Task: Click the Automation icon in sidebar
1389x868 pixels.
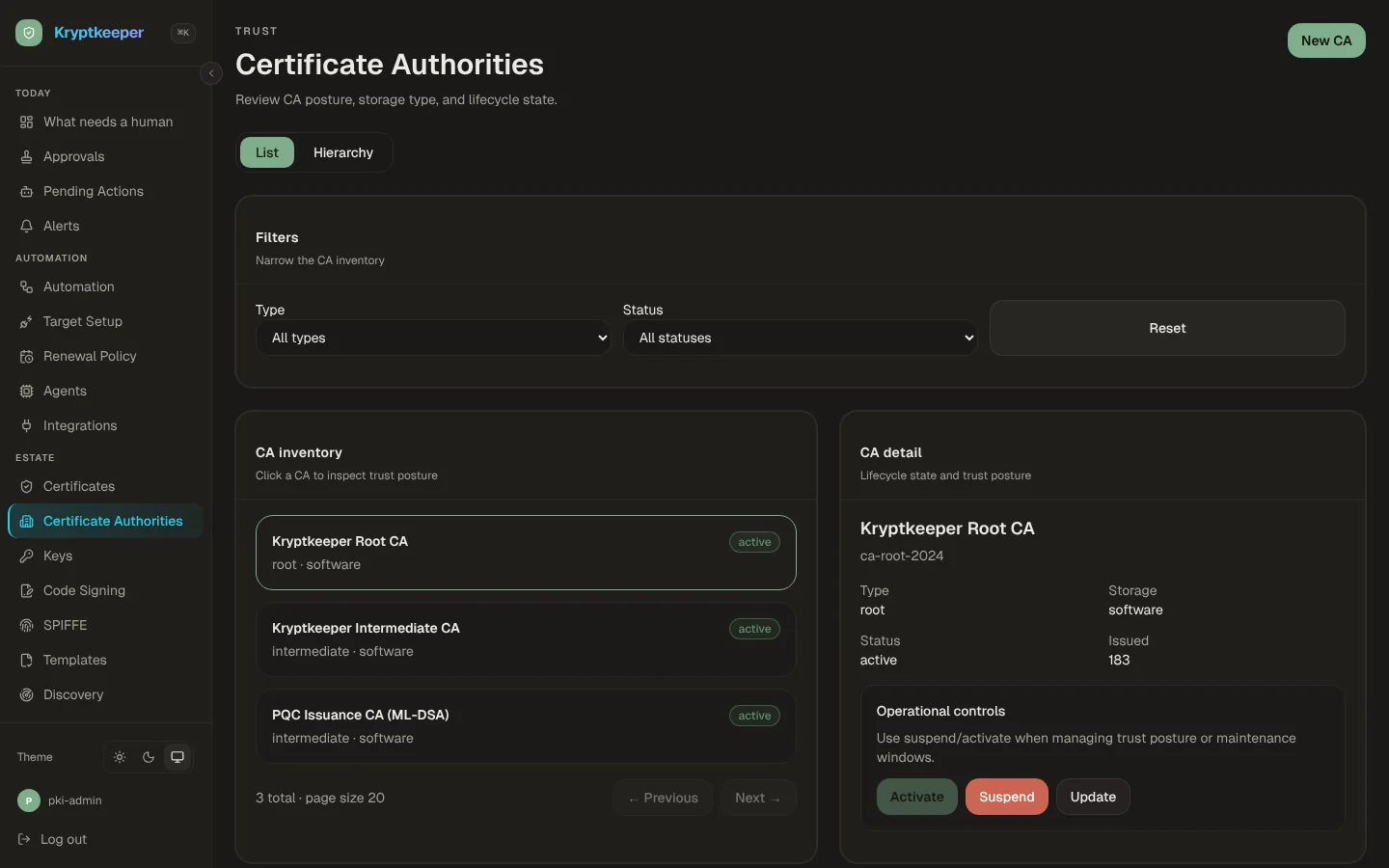Action: [x=27, y=287]
